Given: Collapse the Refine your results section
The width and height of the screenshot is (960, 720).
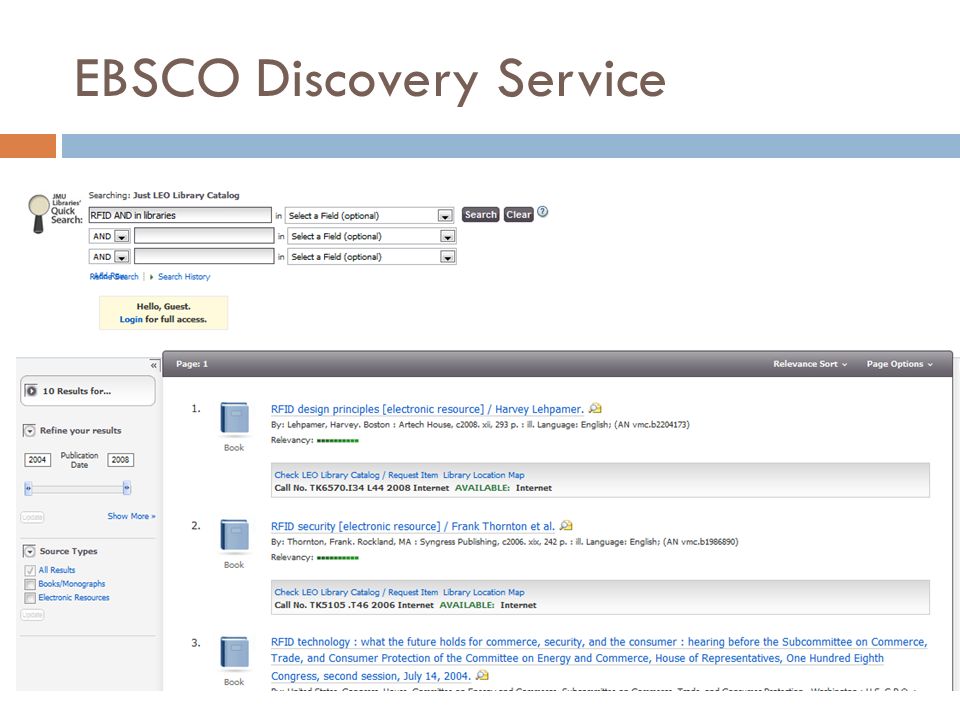Looking at the screenshot, I should [x=29, y=431].
